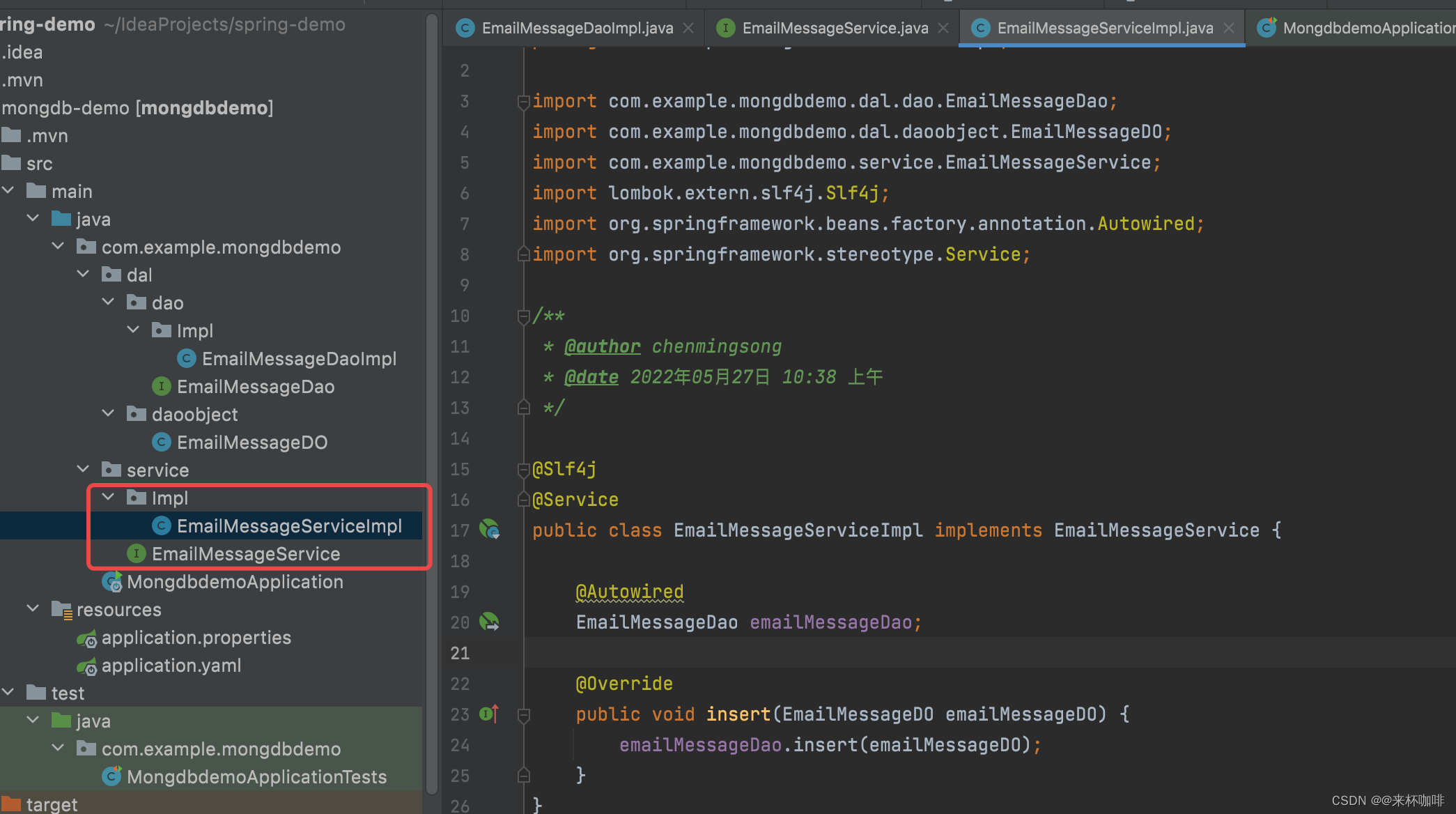Viewport: 1456px width, 814px height.
Task: Click line number 17 in the gutter
Action: point(460,530)
